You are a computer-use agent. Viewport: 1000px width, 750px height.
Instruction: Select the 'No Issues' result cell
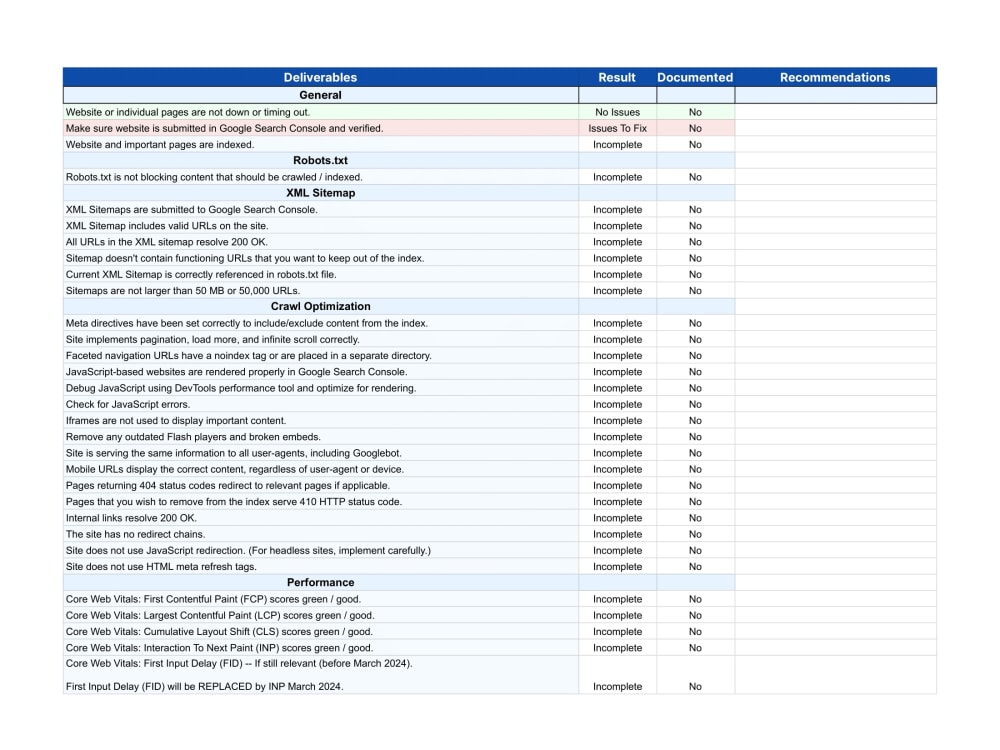click(617, 112)
